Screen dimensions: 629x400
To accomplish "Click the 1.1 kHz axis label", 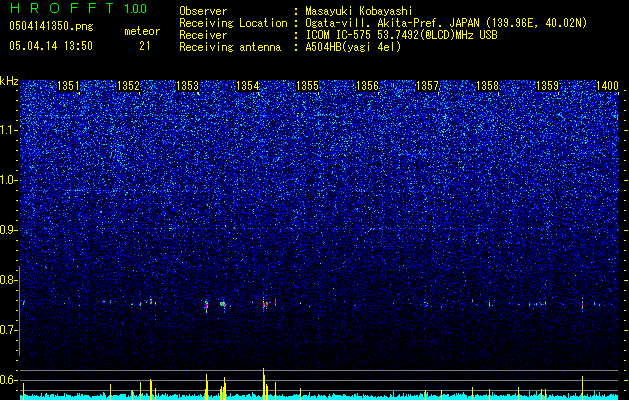I will [x=8, y=130].
